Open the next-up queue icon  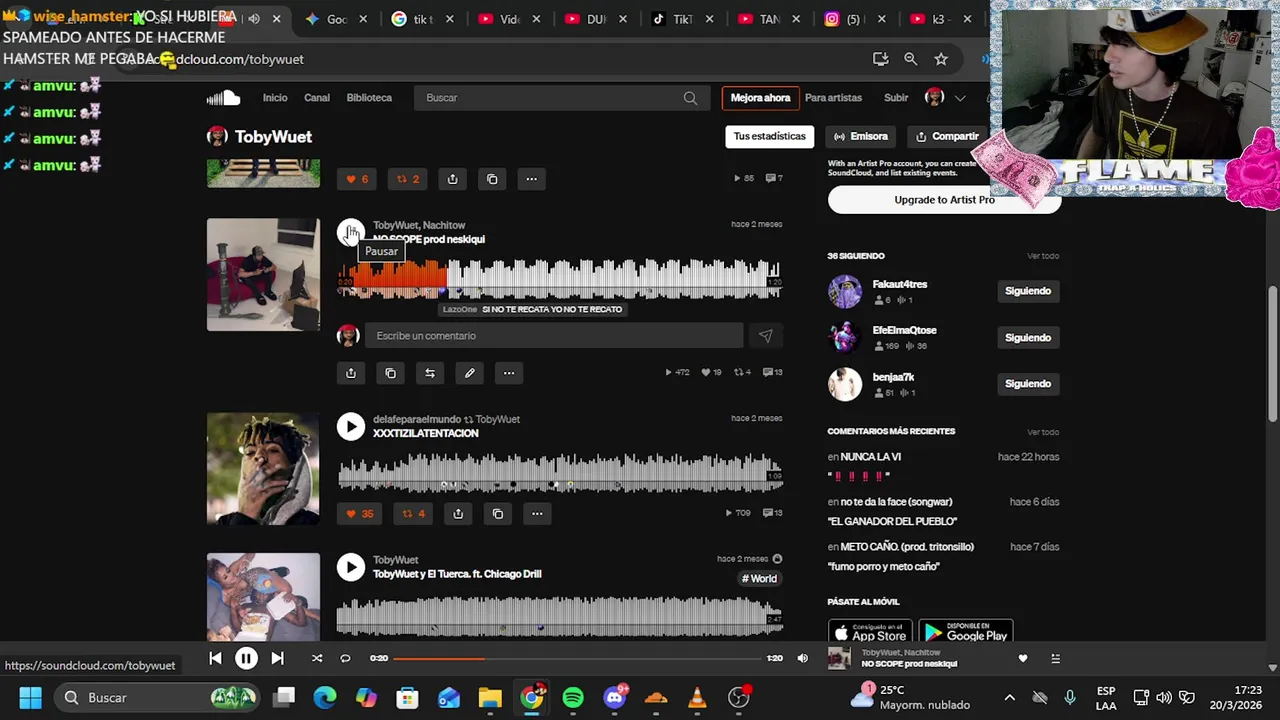[1055, 658]
